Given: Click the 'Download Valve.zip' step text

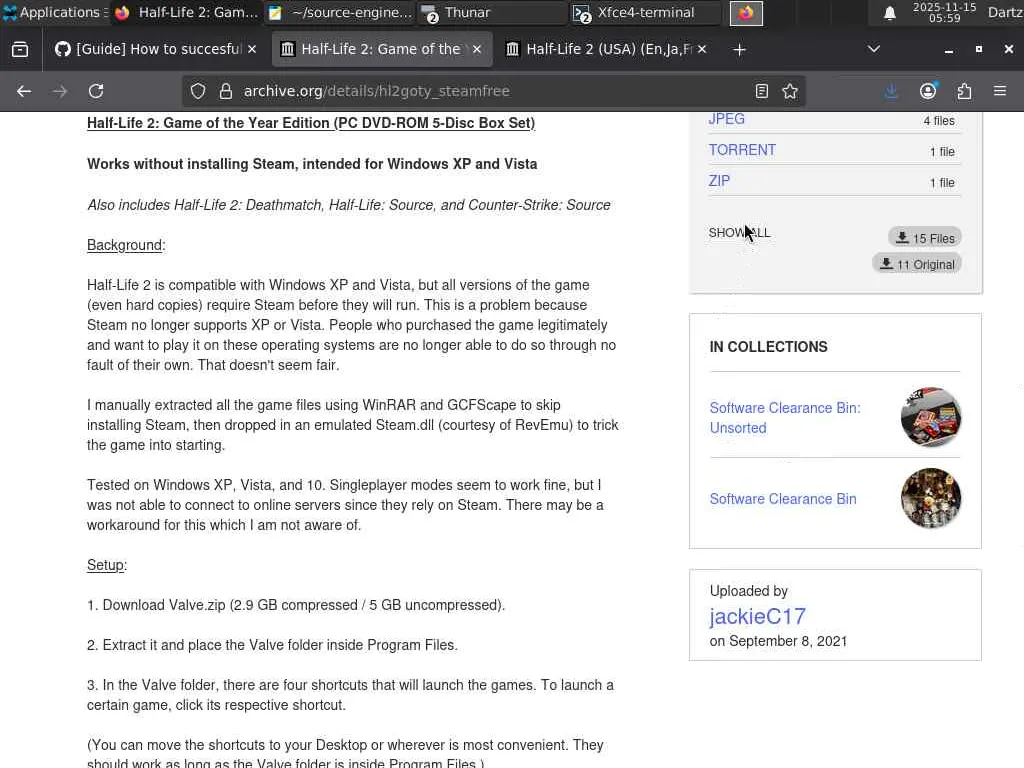Looking at the screenshot, I should [296, 605].
